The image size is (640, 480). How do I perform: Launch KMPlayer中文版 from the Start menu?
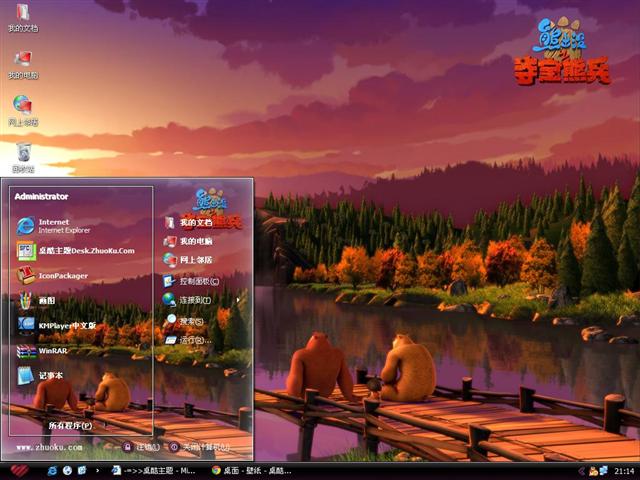tap(56, 325)
